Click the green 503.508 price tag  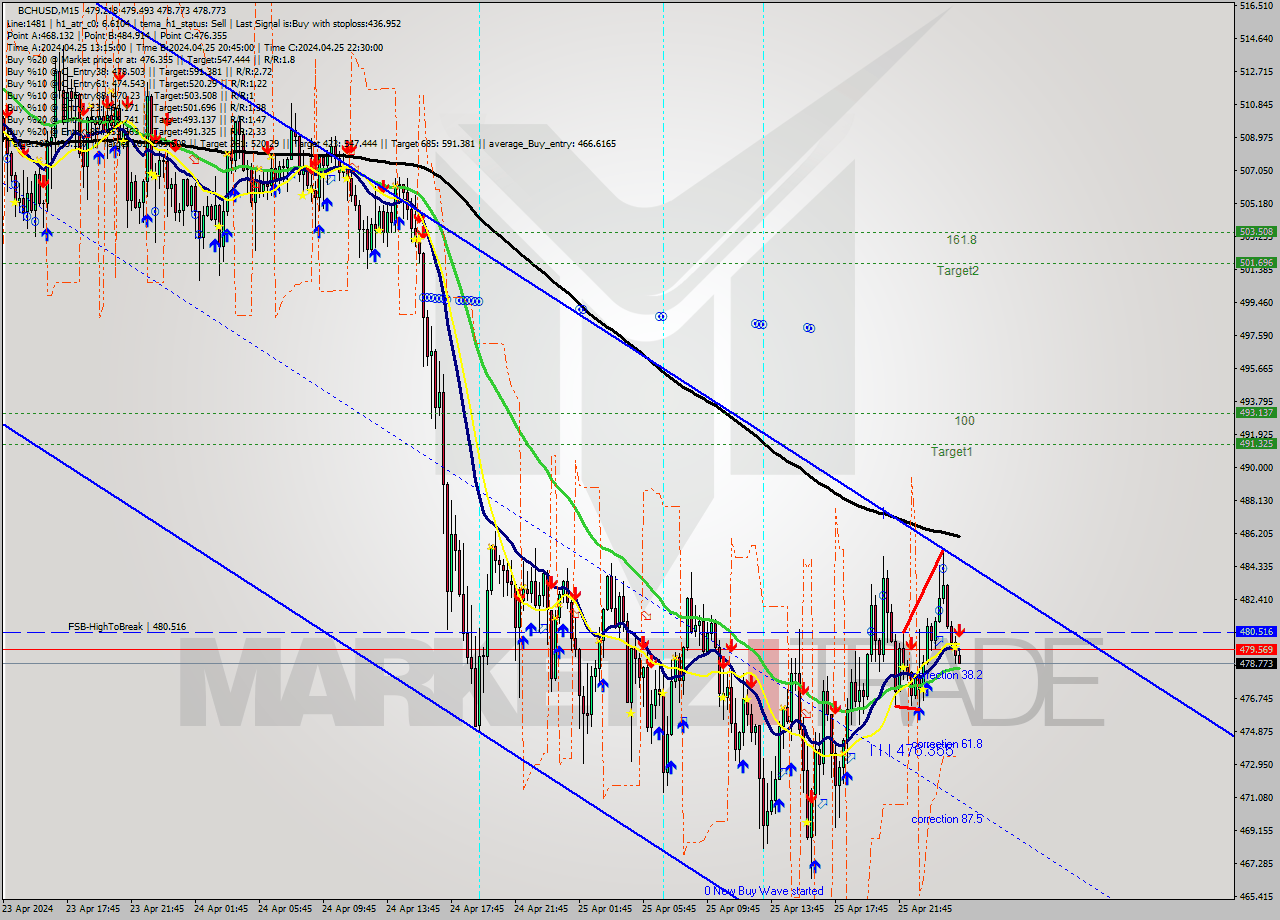tap(1256, 232)
